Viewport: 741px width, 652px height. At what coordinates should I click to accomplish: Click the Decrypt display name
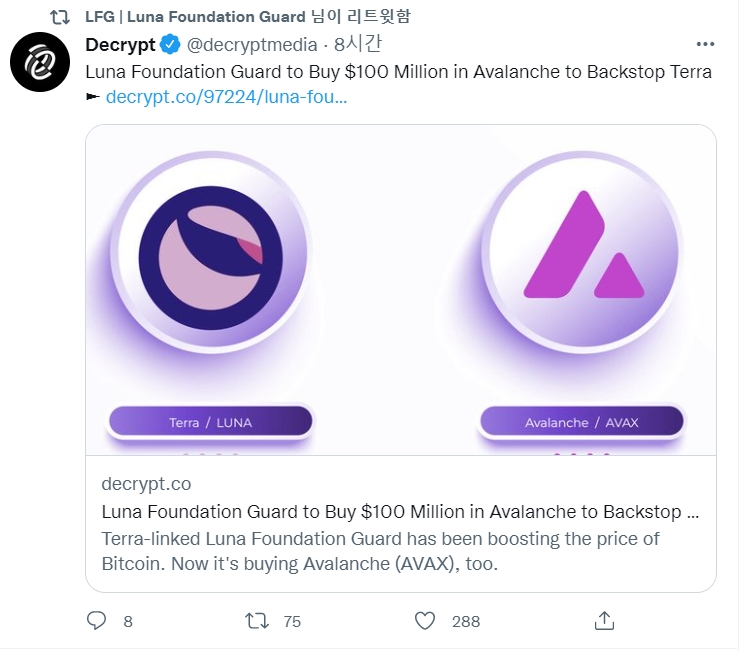[x=120, y=45]
